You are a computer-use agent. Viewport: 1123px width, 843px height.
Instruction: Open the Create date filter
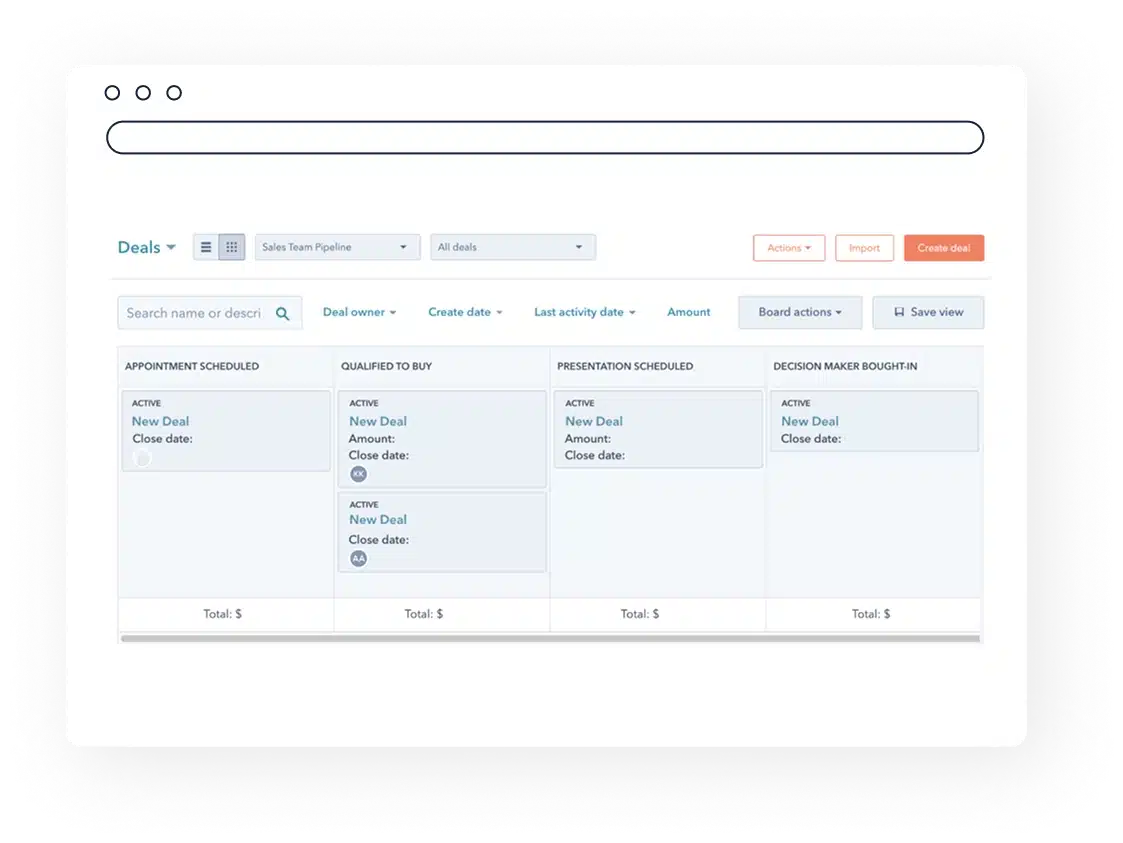[x=465, y=312]
